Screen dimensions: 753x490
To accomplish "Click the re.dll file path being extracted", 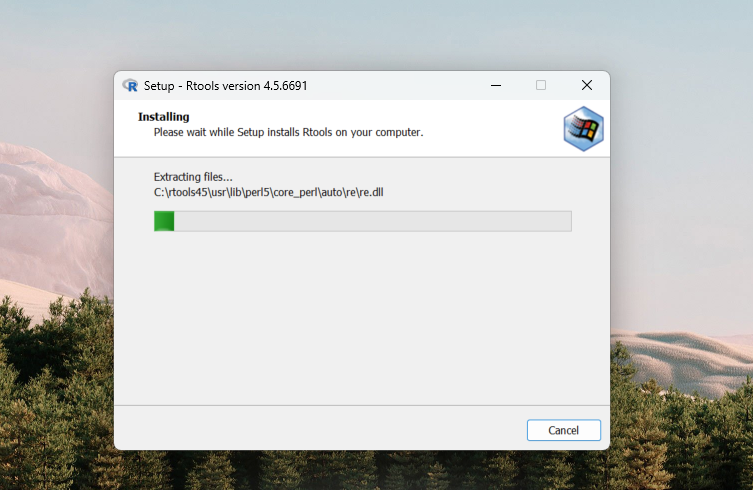I will pyautogui.click(x=268, y=191).
